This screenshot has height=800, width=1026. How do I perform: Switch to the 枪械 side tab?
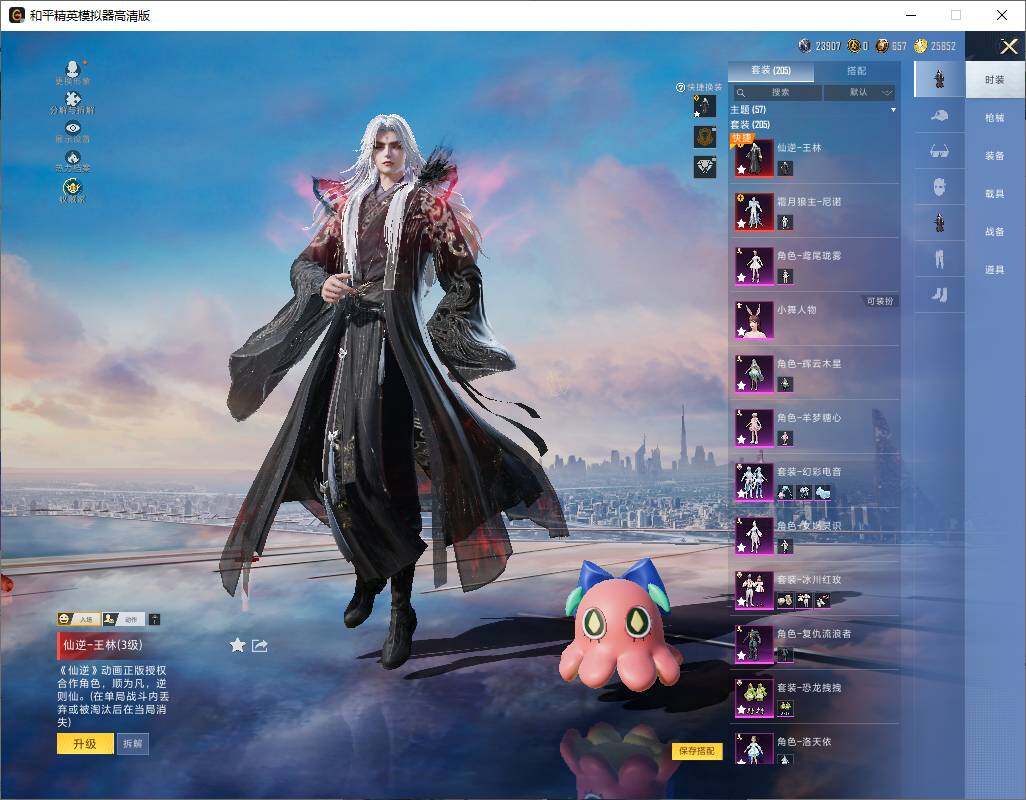tap(995, 118)
